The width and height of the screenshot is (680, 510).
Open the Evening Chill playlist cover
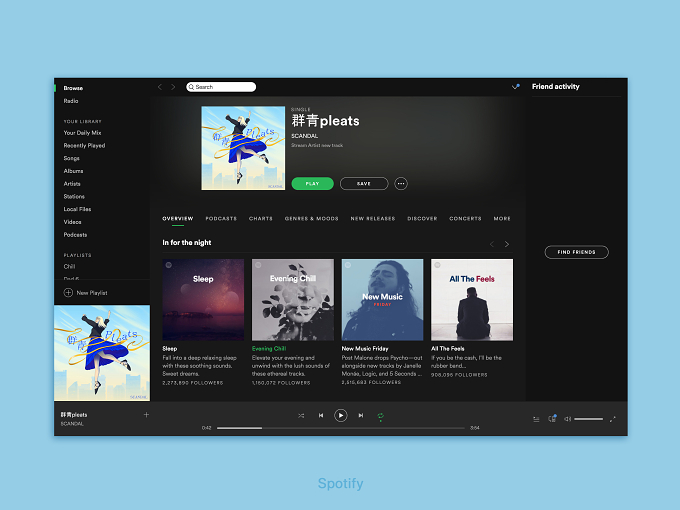(293, 300)
